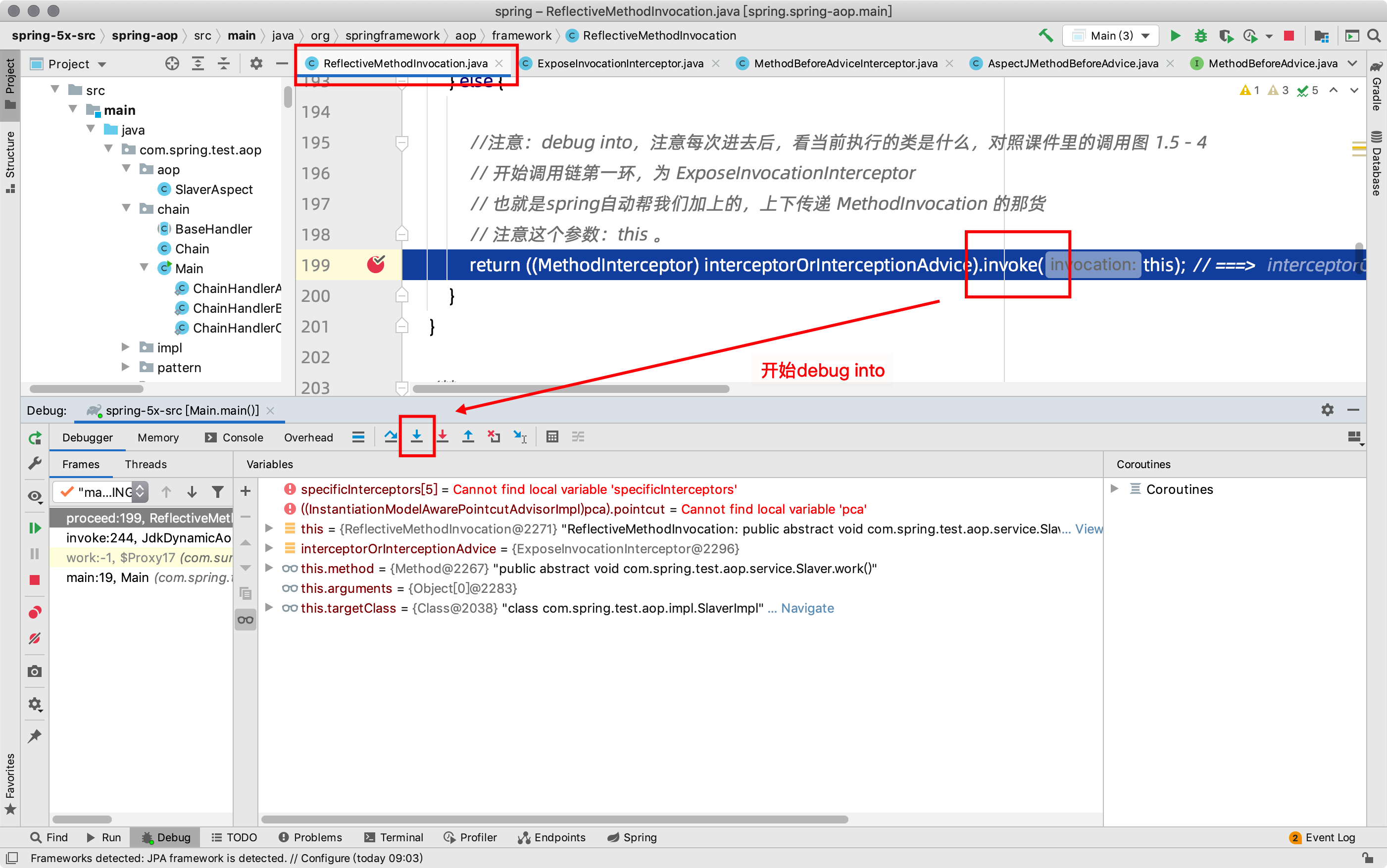Select the main:19, Main stack frame
1387x868 pixels.
pyautogui.click(x=107, y=578)
